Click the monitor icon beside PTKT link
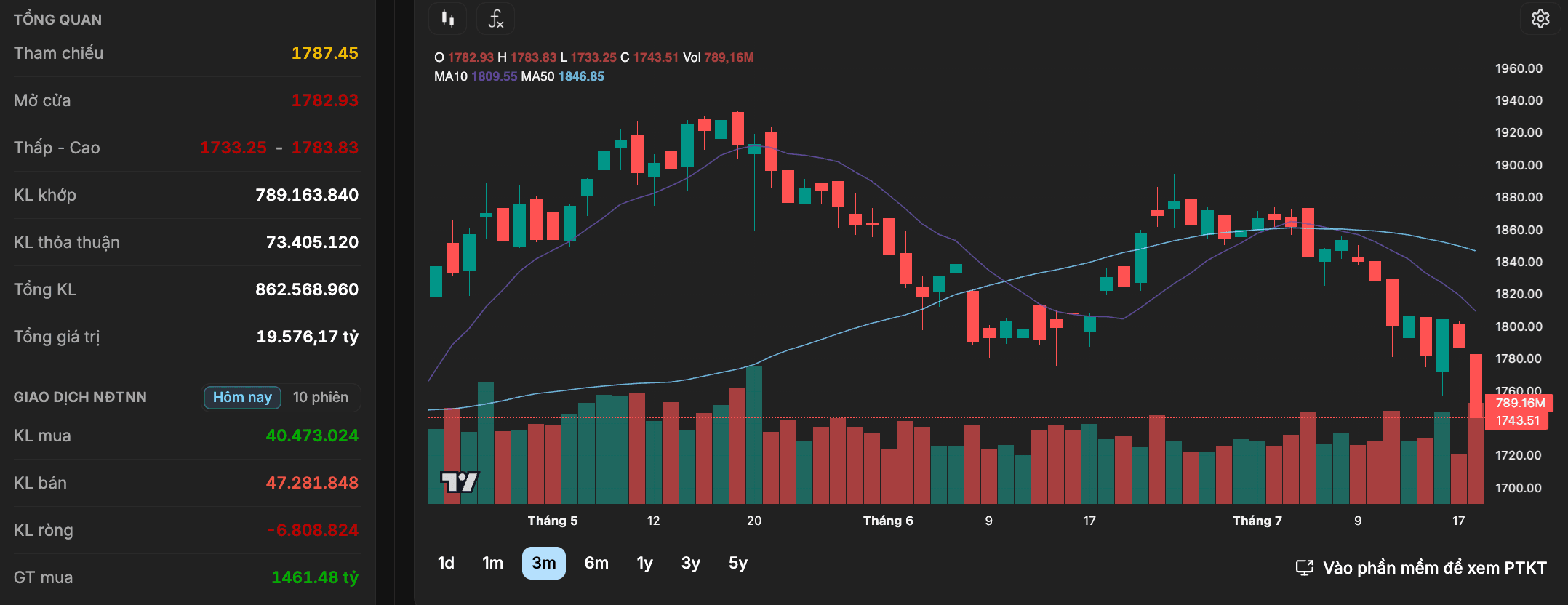The height and width of the screenshot is (605, 1568). tap(1305, 568)
